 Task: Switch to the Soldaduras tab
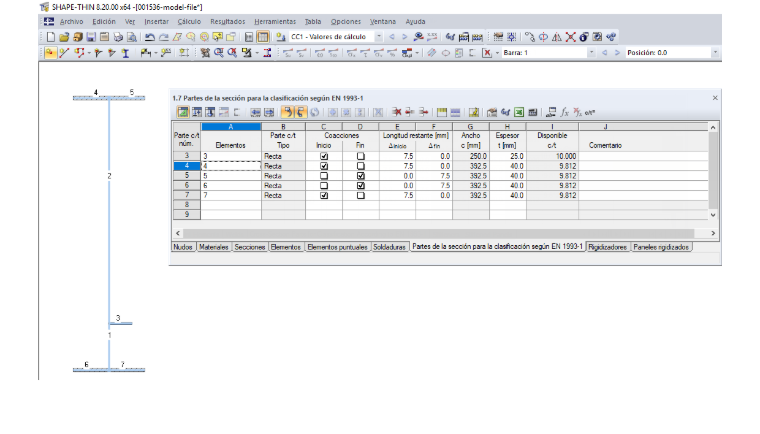pyautogui.click(x=389, y=247)
